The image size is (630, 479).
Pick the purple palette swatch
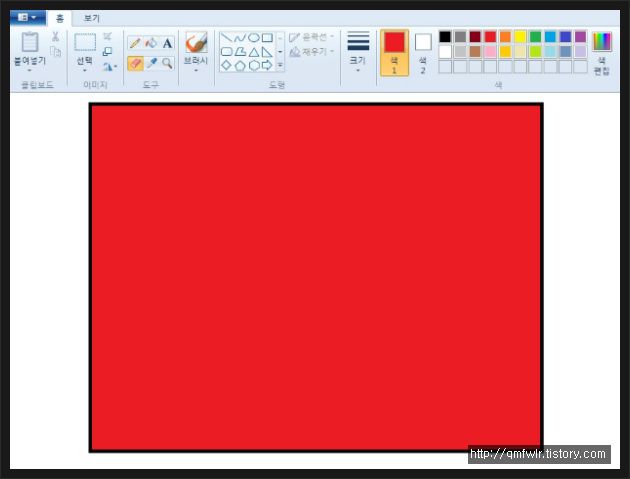581,37
